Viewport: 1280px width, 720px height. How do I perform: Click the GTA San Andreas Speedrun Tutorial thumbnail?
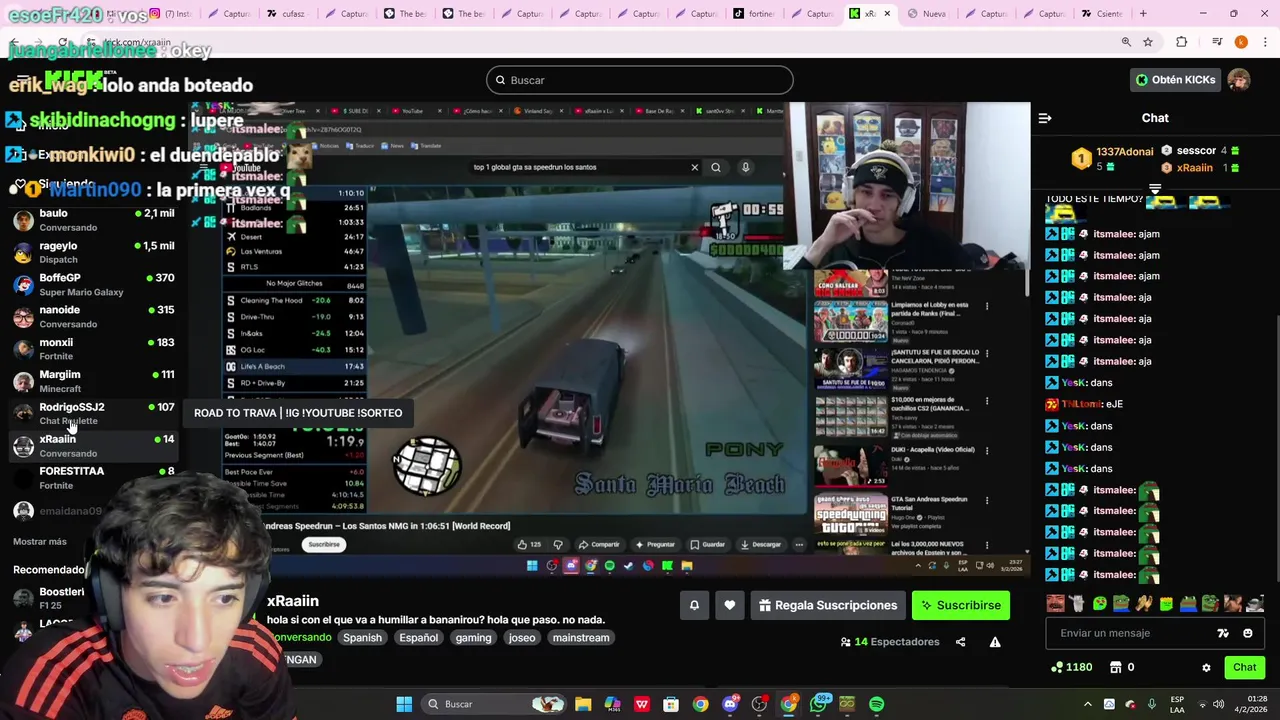point(850,515)
